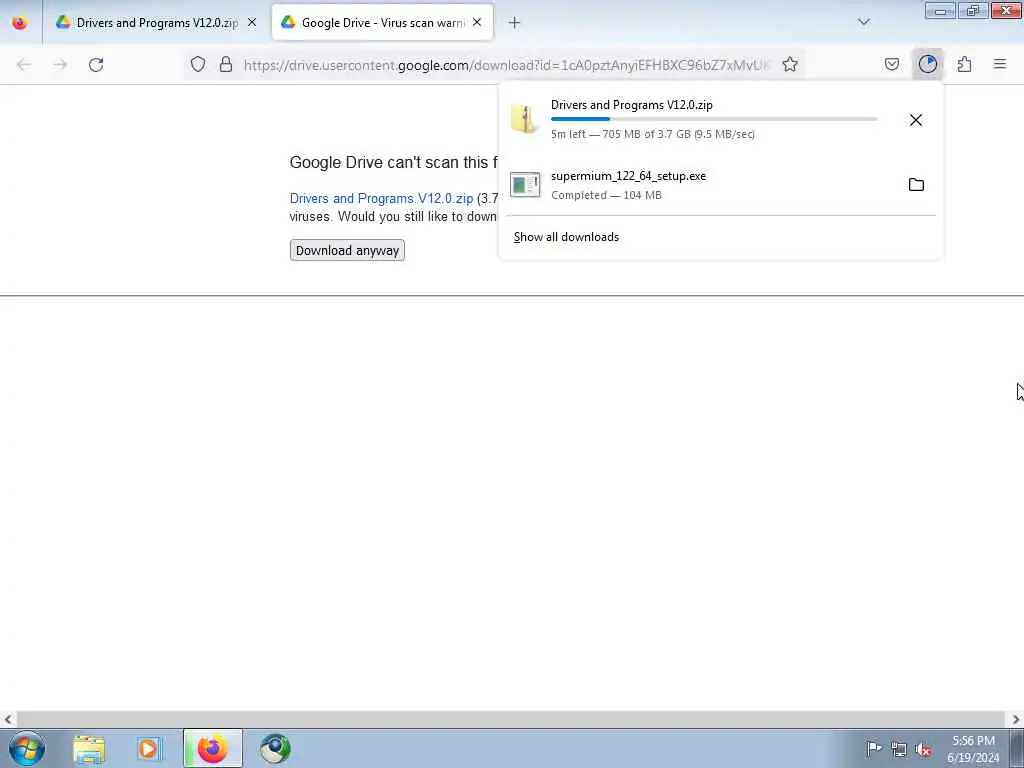The width and height of the screenshot is (1024, 768).
Task: Open the taskbar clock showing 5:56 PM
Action: (973, 749)
